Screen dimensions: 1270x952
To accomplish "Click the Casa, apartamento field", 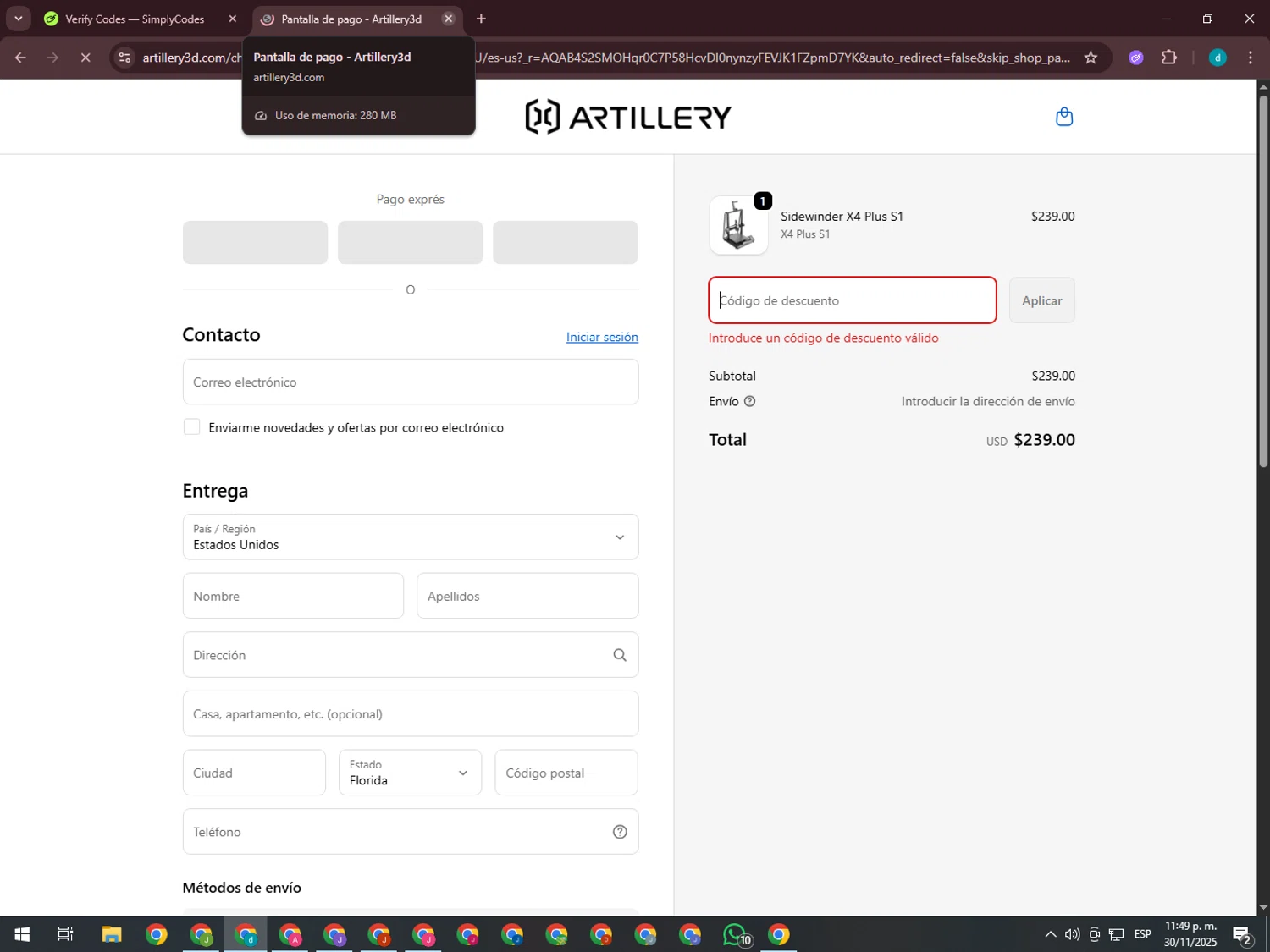I will (411, 713).
